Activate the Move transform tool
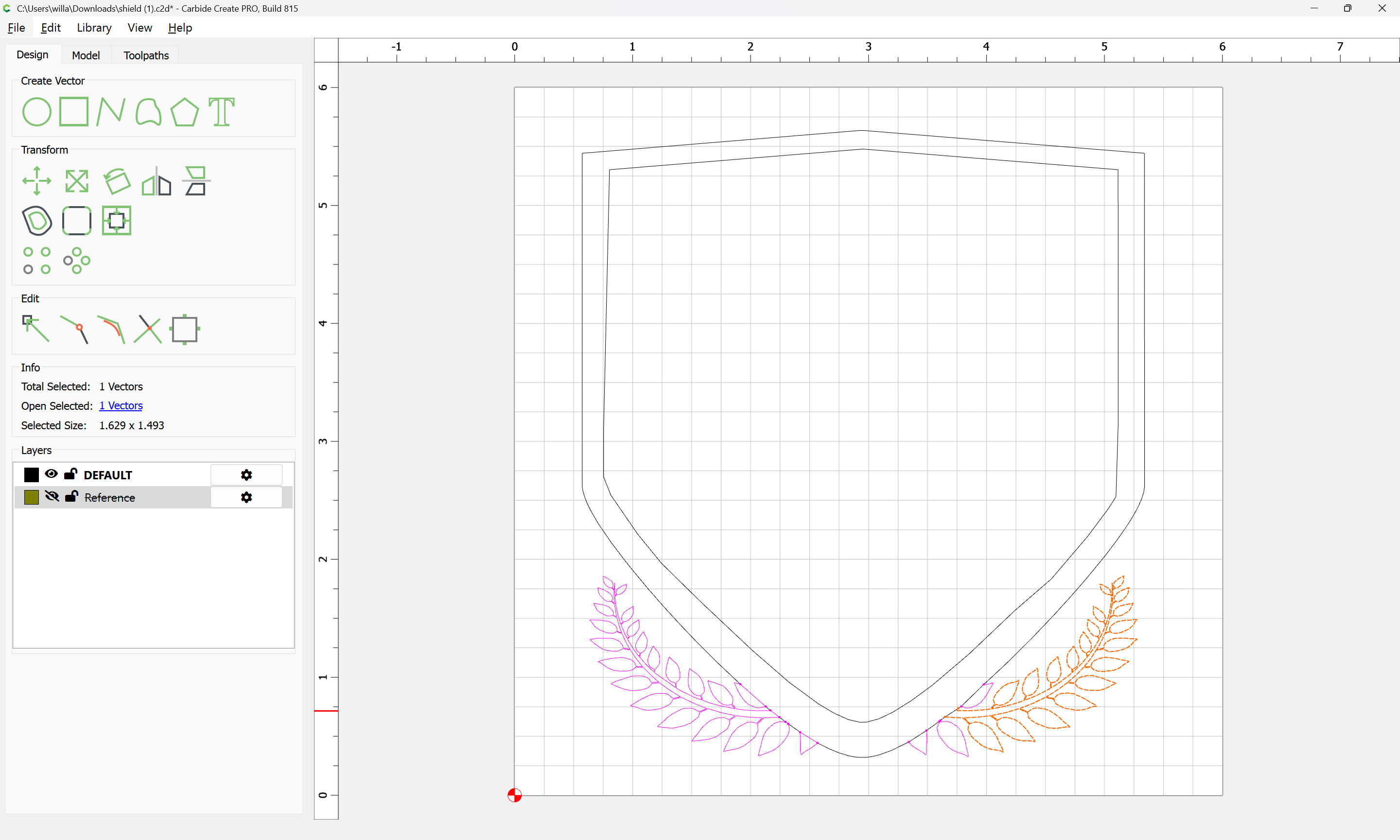The image size is (1400, 840). click(x=37, y=181)
